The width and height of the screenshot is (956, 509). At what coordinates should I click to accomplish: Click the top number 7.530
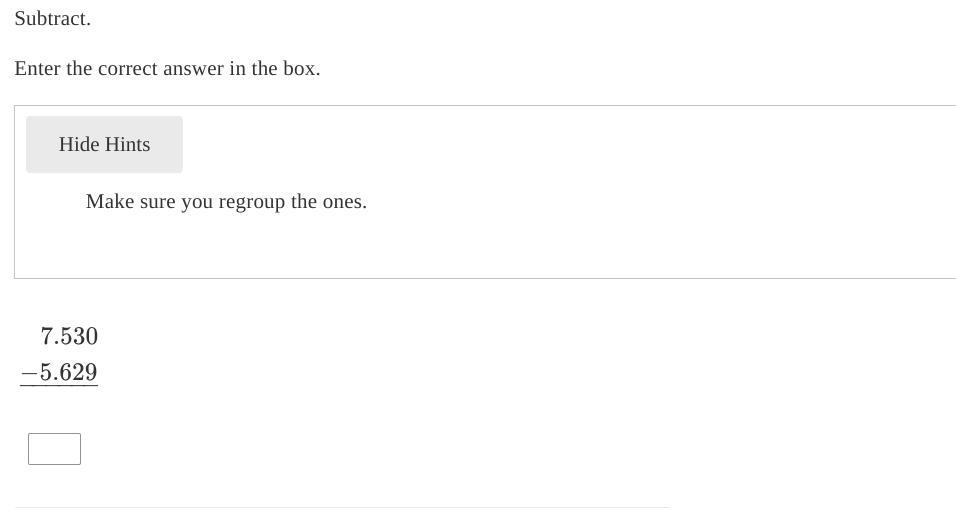click(x=69, y=336)
